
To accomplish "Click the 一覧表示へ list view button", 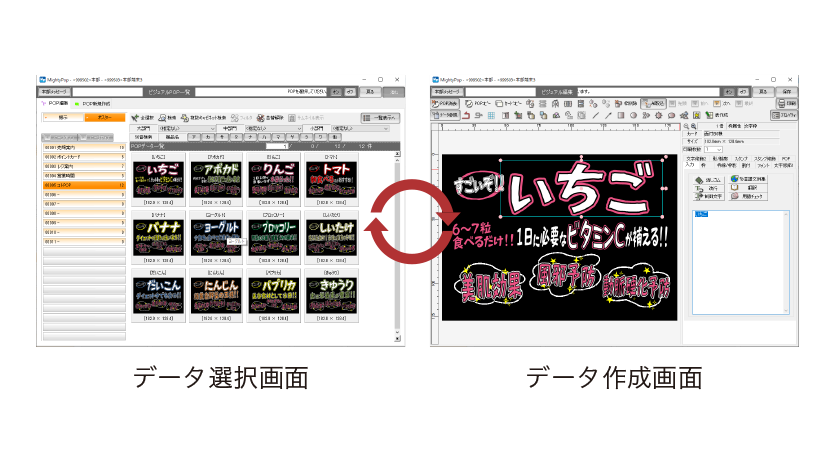I will tap(378, 117).
